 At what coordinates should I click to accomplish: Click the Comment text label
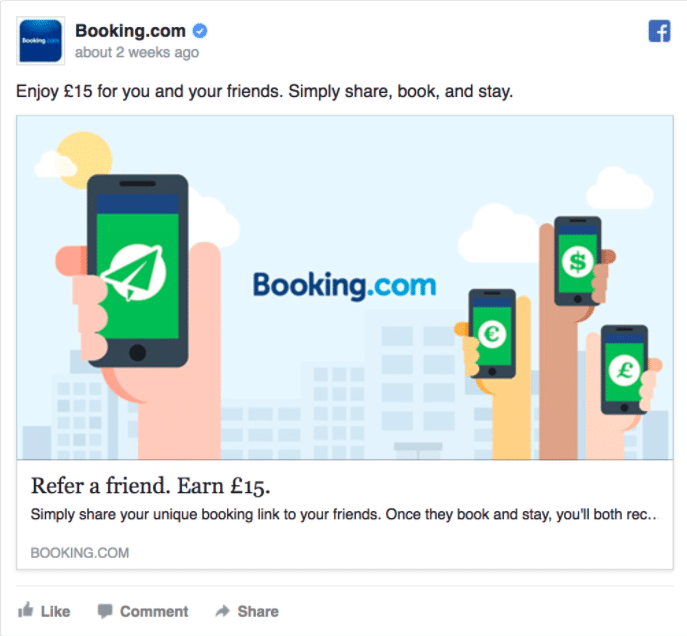[x=154, y=611]
